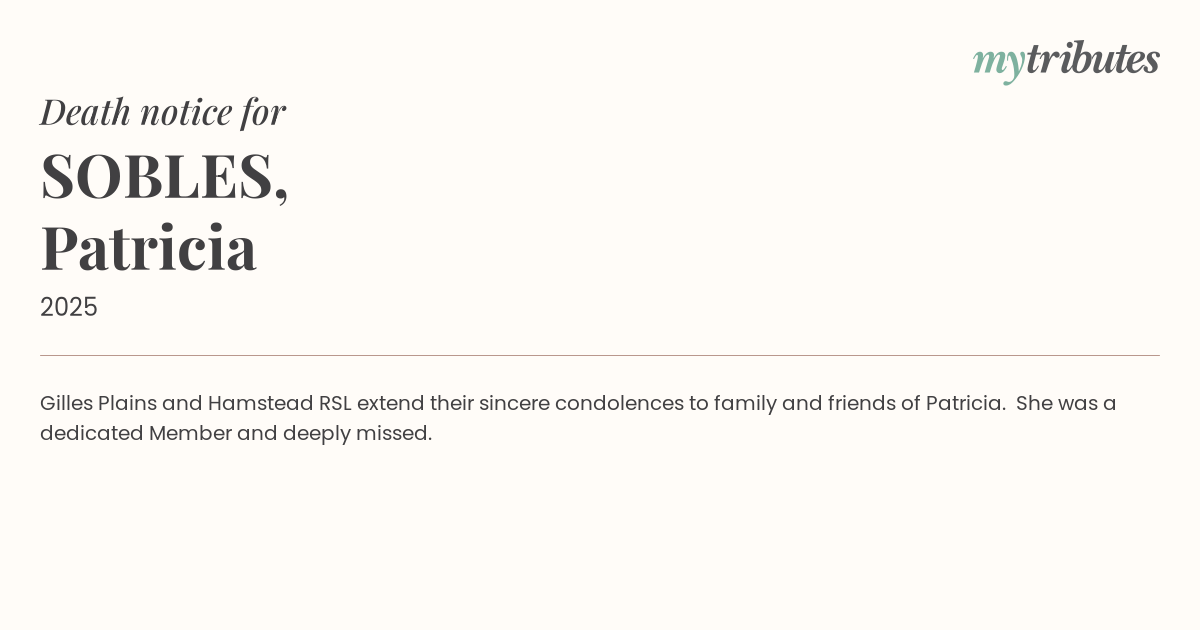Click "deeply missed." at the paragraph end
This screenshot has height=630, width=1200.
pyautogui.click(x=357, y=433)
